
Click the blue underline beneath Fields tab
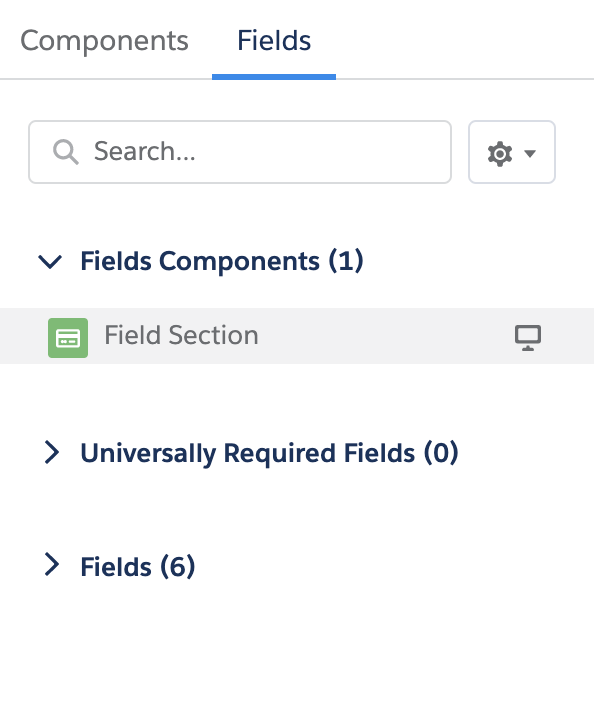[x=274, y=77]
